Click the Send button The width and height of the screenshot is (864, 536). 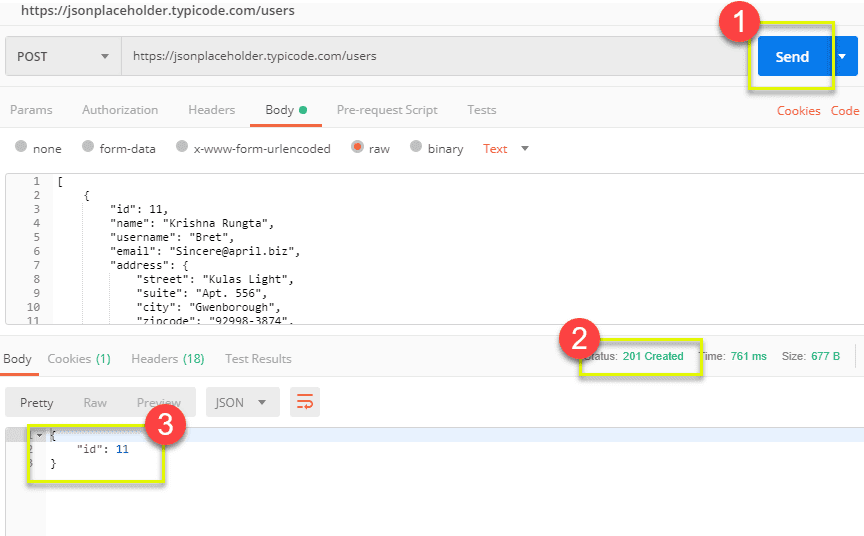pos(792,57)
